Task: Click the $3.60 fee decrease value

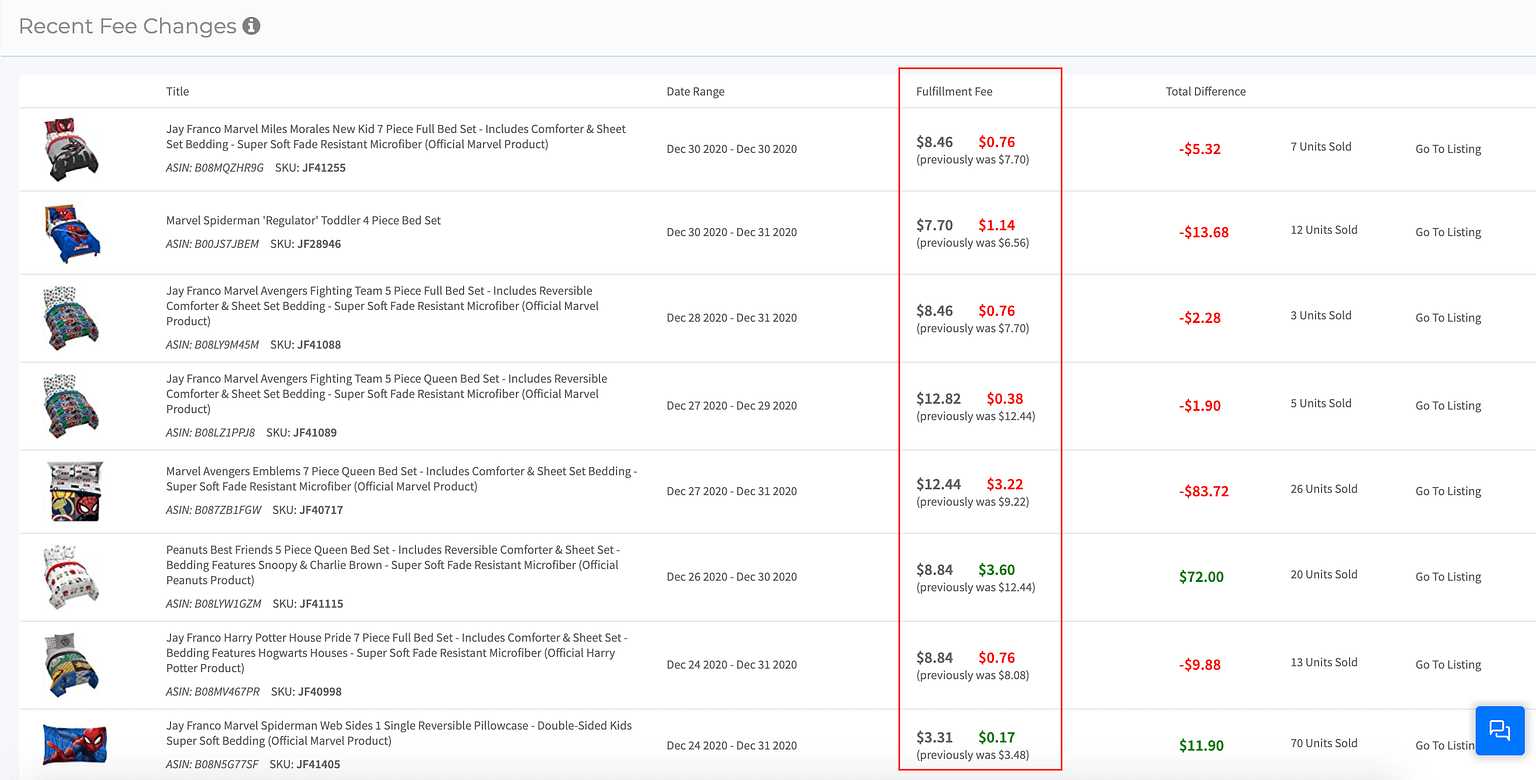Action: coord(997,570)
